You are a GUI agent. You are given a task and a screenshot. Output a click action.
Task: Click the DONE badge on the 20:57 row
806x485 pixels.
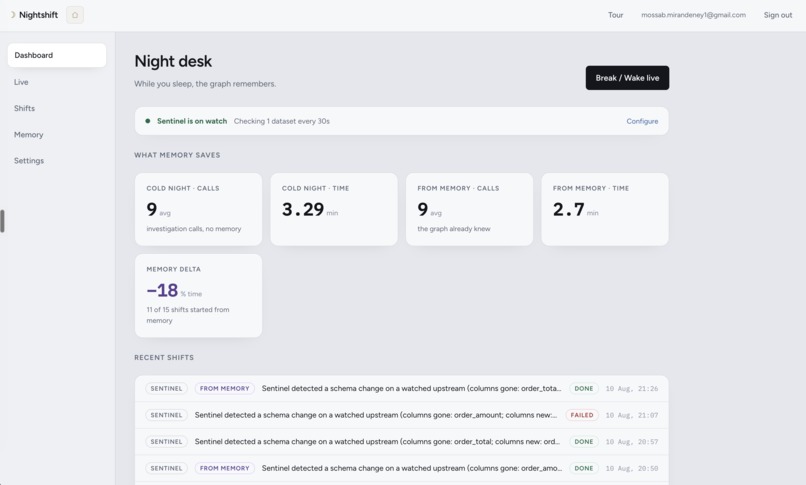pos(583,442)
